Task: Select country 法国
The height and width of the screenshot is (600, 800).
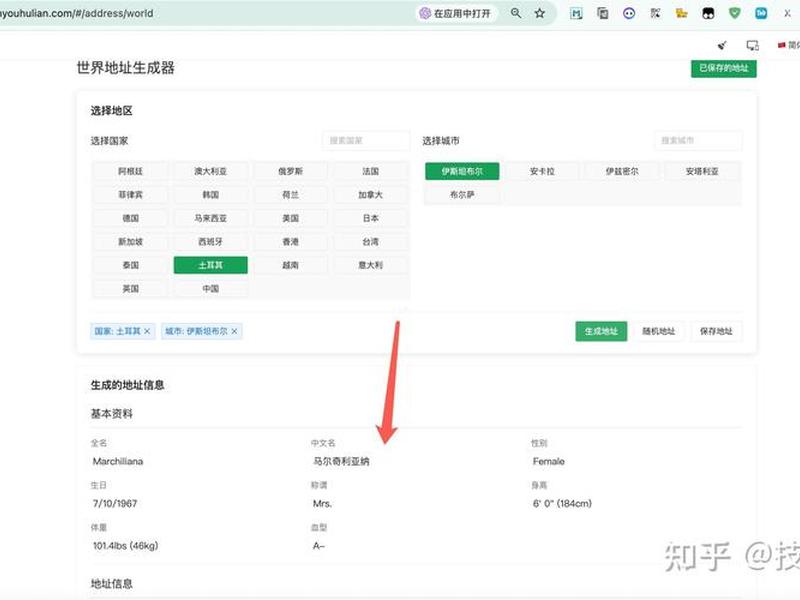Action: 370,171
